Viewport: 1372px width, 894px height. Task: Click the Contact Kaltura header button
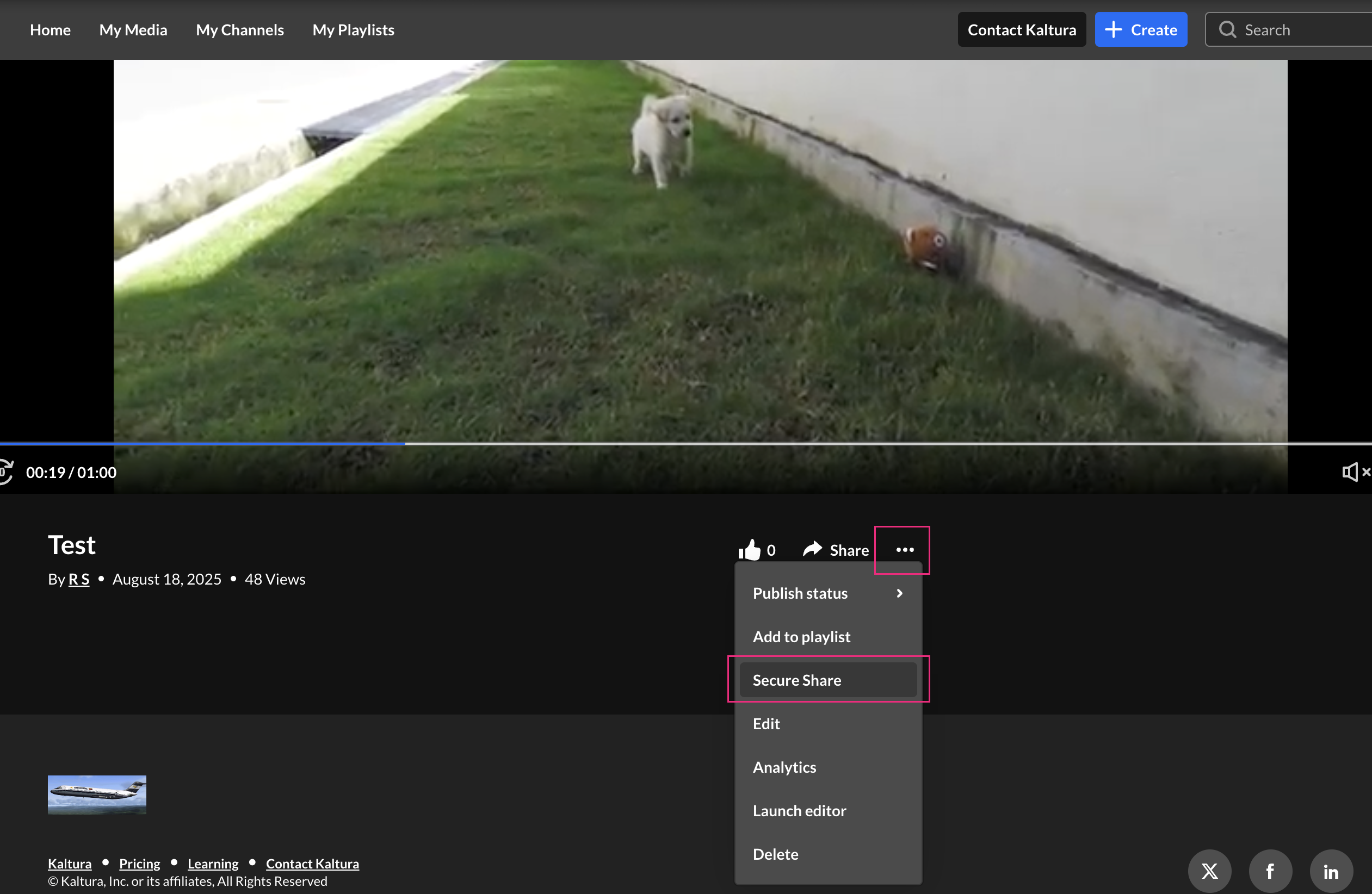pyautogui.click(x=1022, y=29)
